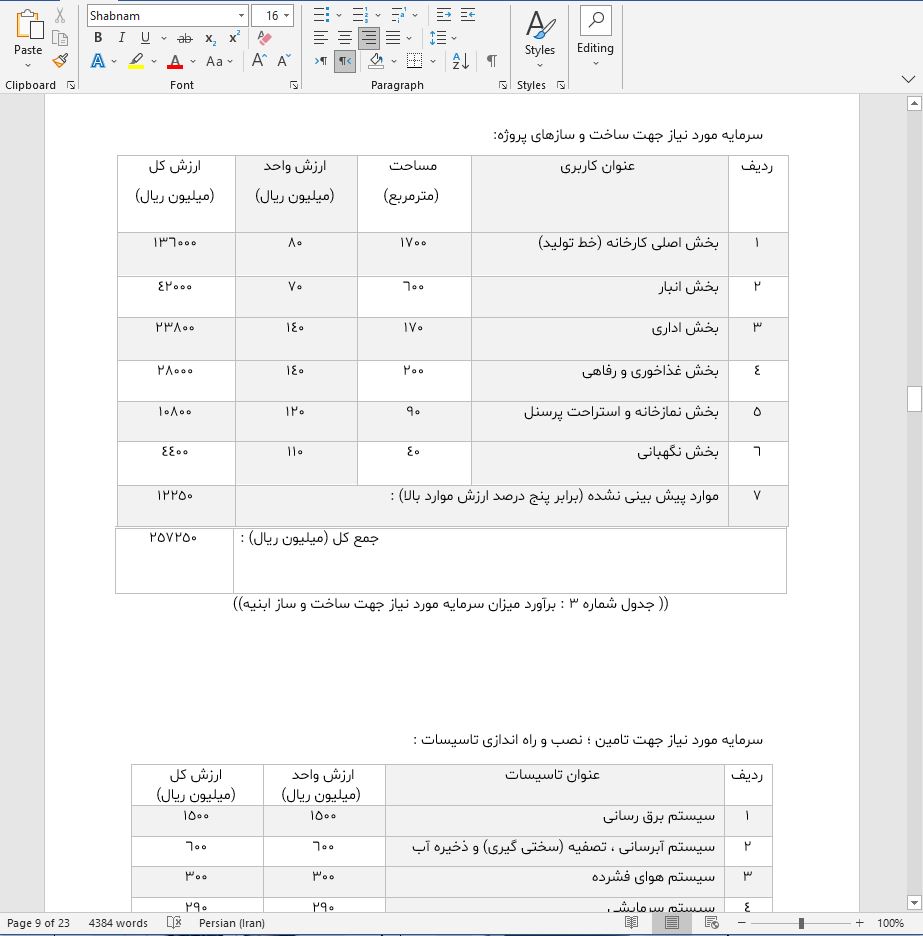Viewport: 923px width, 936px height.
Task: Open the Styles gallery button
Action: click(x=540, y=38)
